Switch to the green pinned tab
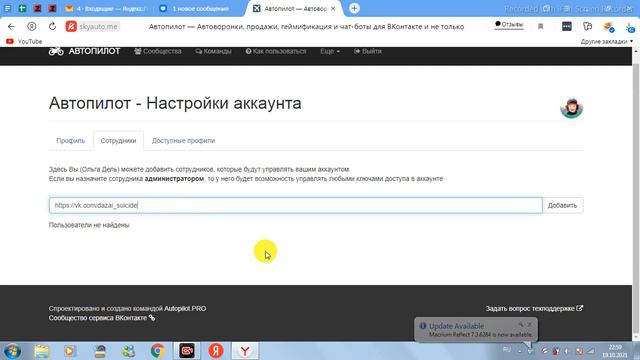The width and height of the screenshot is (640, 360). [x=22, y=8]
